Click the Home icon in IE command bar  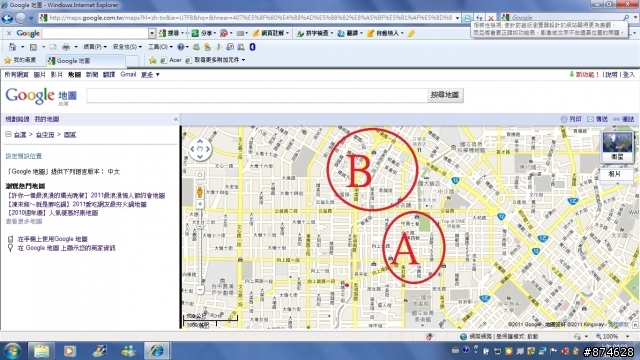[x=13, y=47]
